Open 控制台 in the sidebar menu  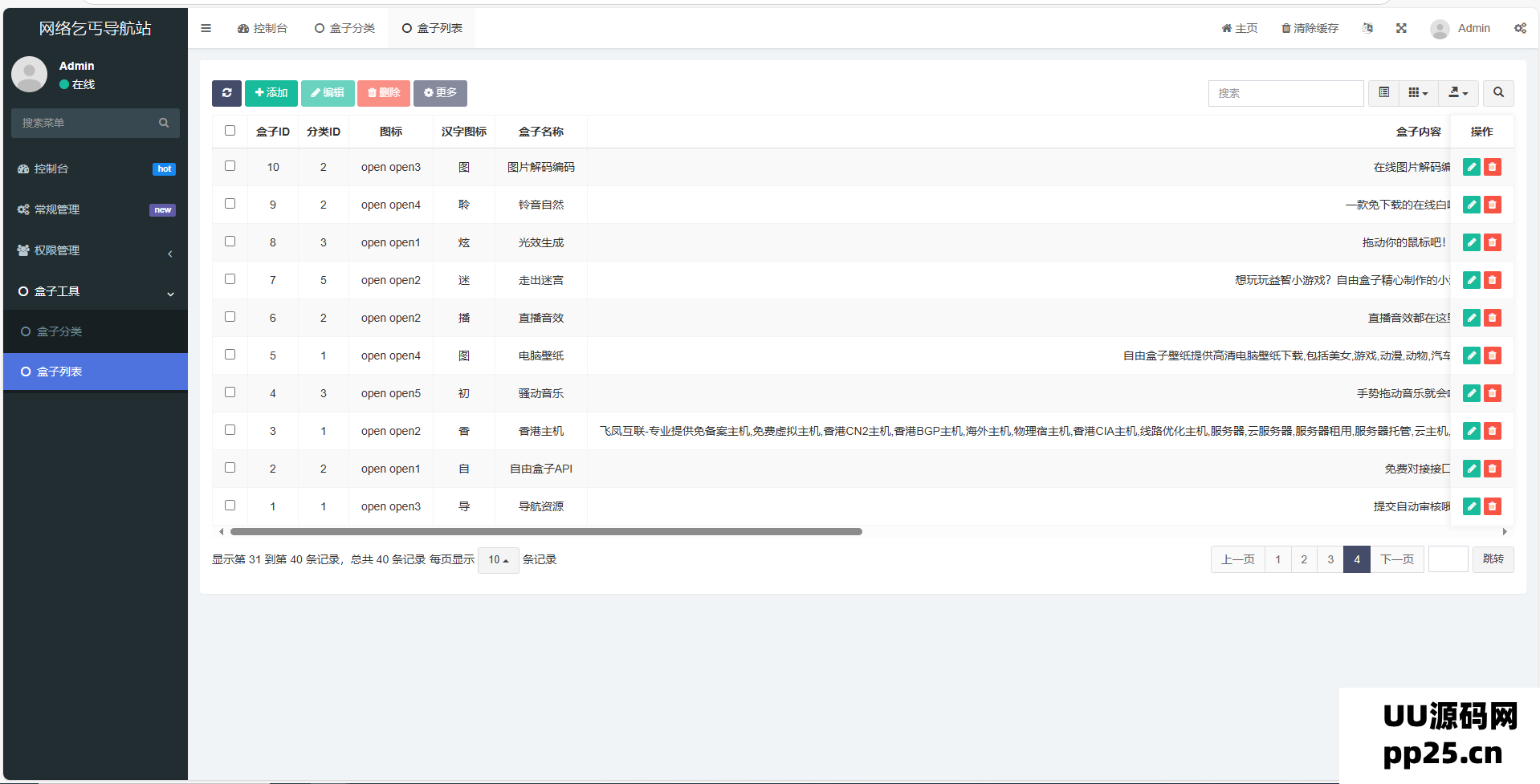pyautogui.click(x=96, y=169)
